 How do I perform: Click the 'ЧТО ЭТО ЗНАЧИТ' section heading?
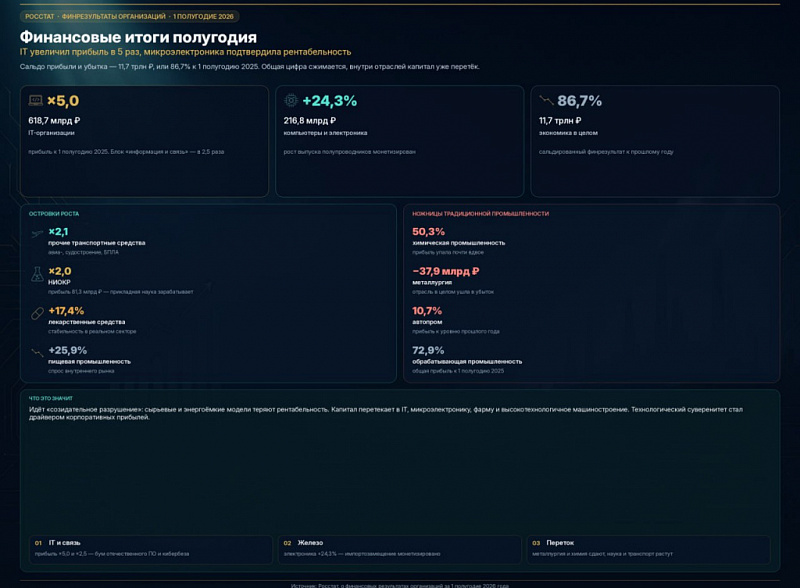[51, 398]
